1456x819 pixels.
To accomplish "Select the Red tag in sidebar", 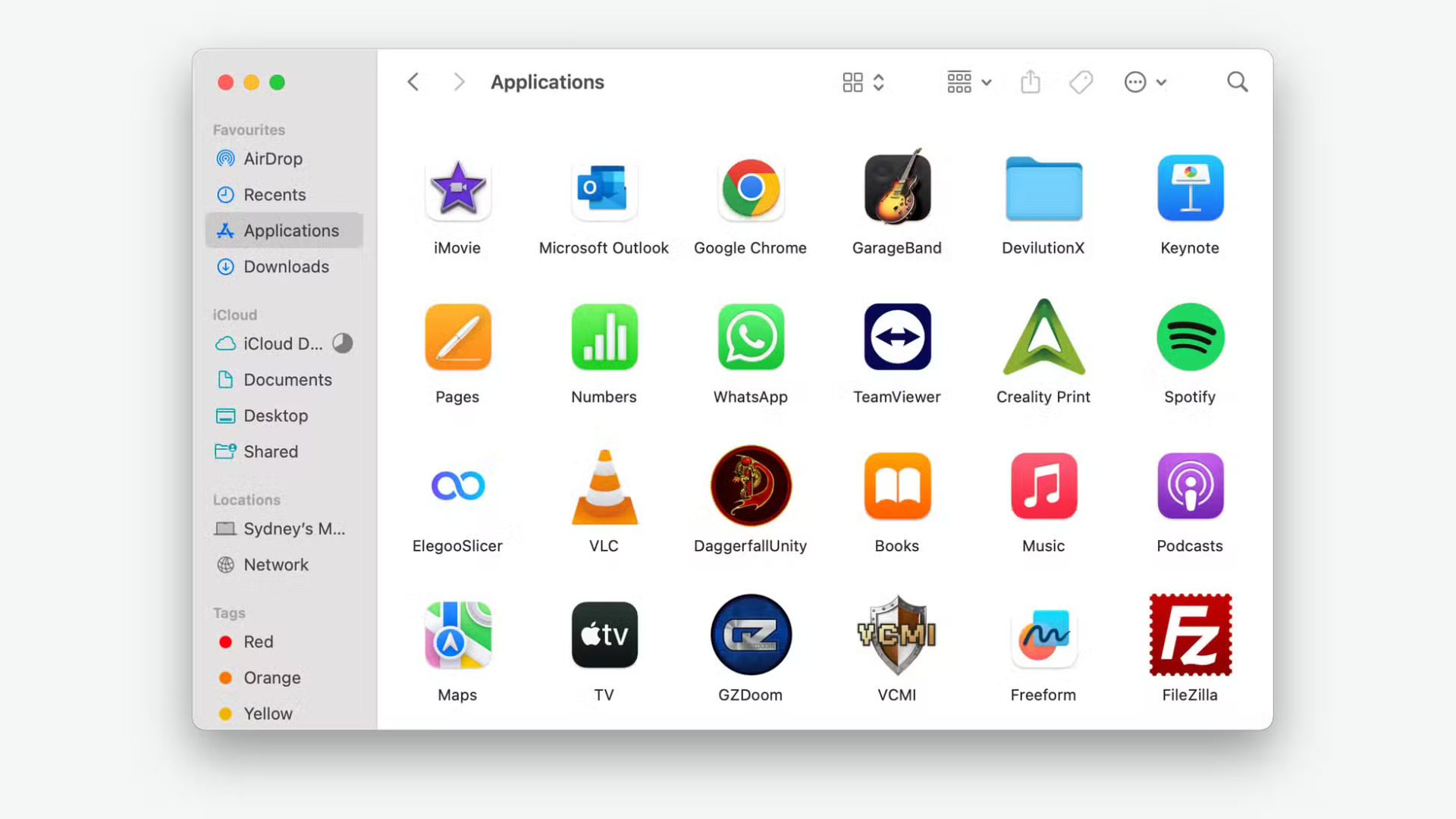I will pyautogui.click(x=258, y=642).
